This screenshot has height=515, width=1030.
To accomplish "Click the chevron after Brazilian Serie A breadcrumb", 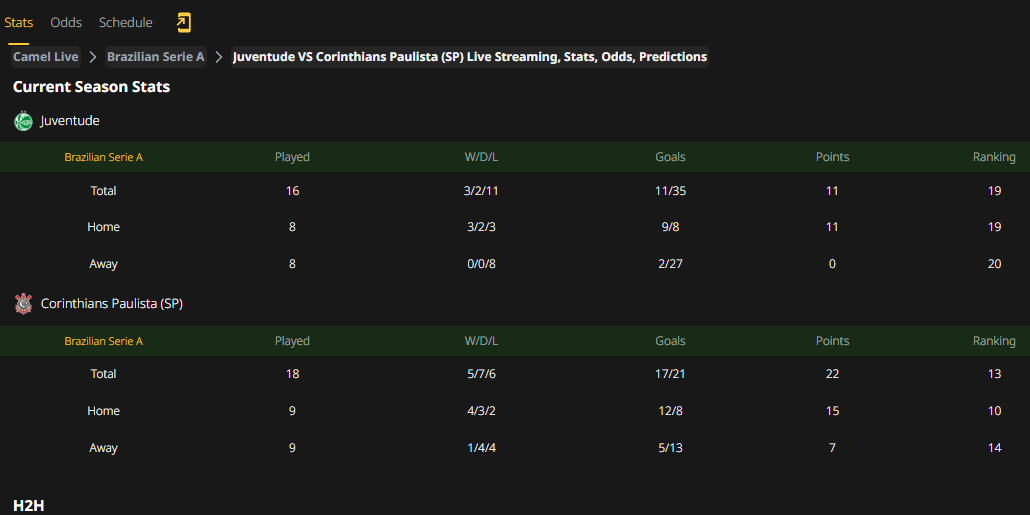I will 219,57.
